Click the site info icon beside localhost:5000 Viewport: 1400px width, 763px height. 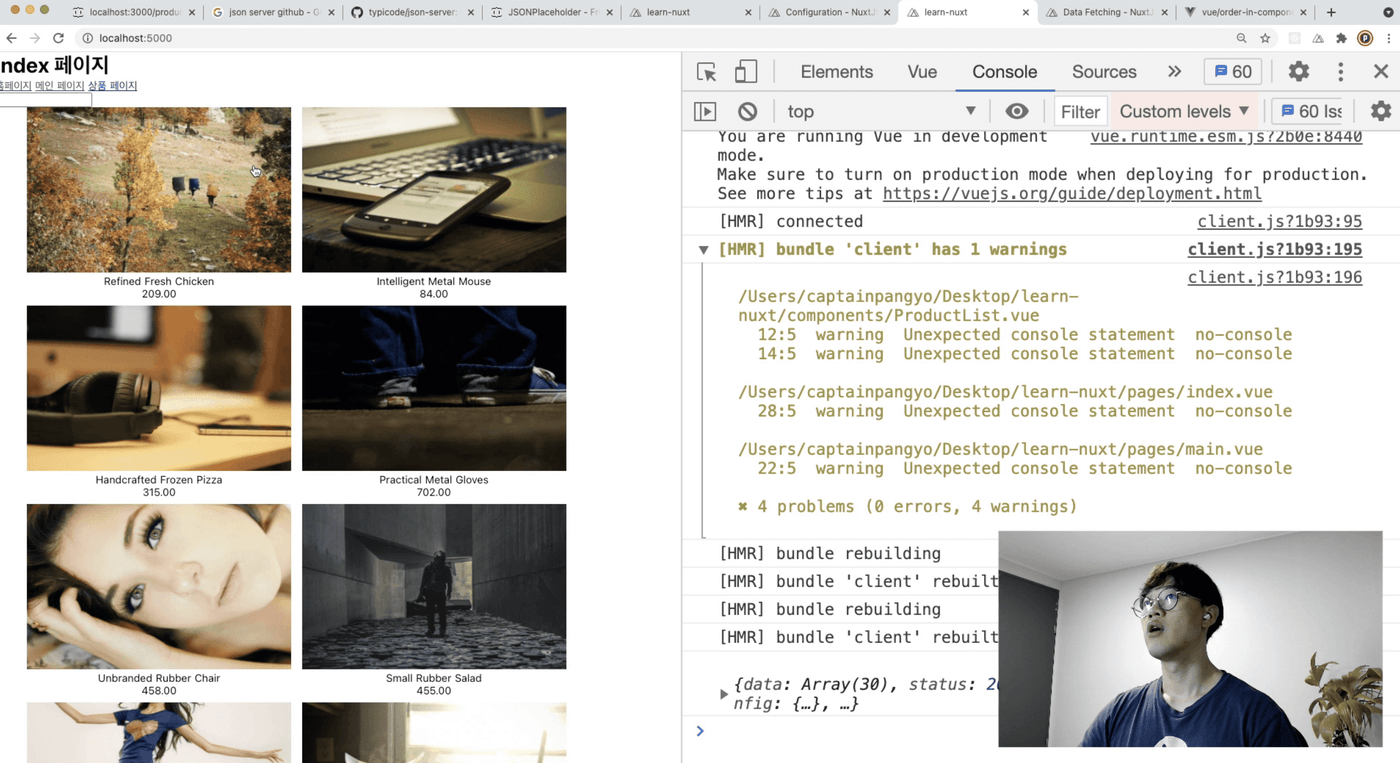tap(87, 38)
